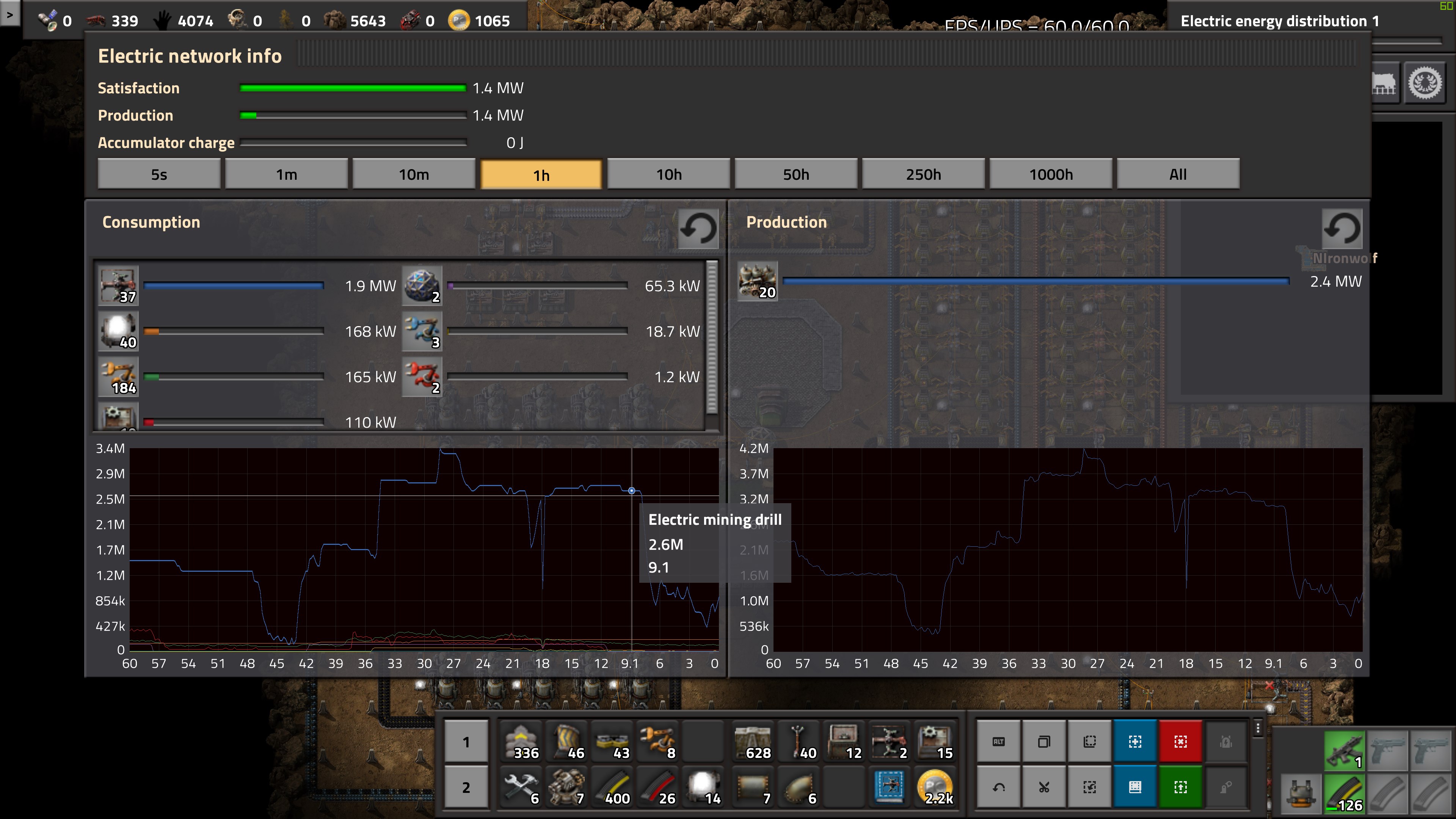Select the steam engine production entry
This screenshot has width=1456, height=819.
coord(758,281)
